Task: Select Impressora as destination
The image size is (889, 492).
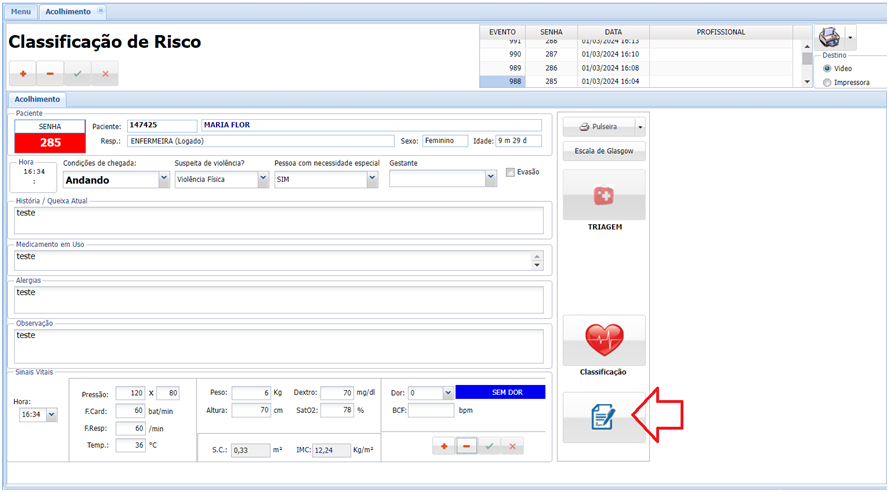Action: (826, 82)
